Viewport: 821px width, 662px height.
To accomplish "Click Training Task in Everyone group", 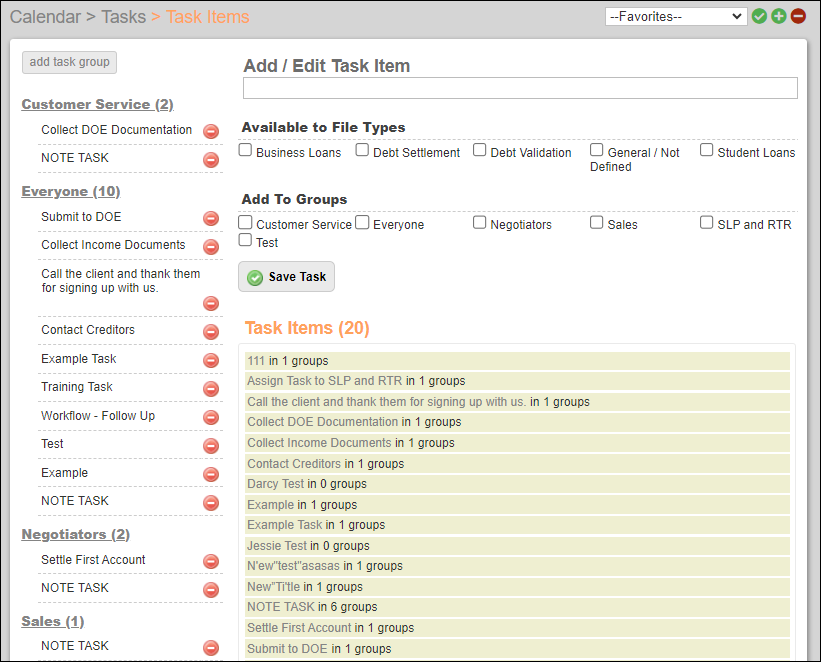I will (77, 387).
